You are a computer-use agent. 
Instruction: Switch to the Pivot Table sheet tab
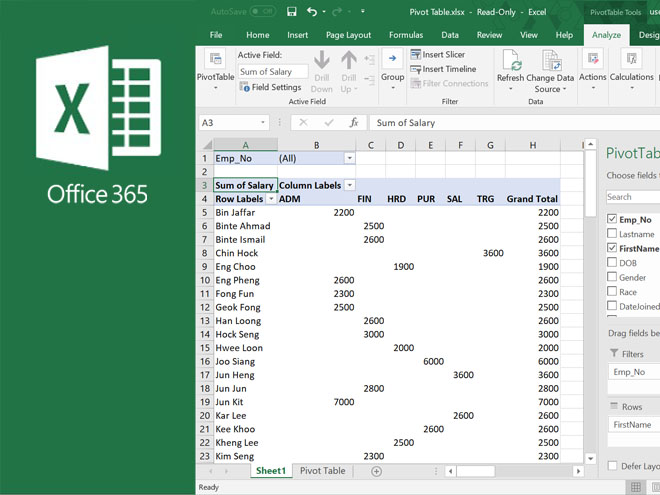(x=322, y=471)
